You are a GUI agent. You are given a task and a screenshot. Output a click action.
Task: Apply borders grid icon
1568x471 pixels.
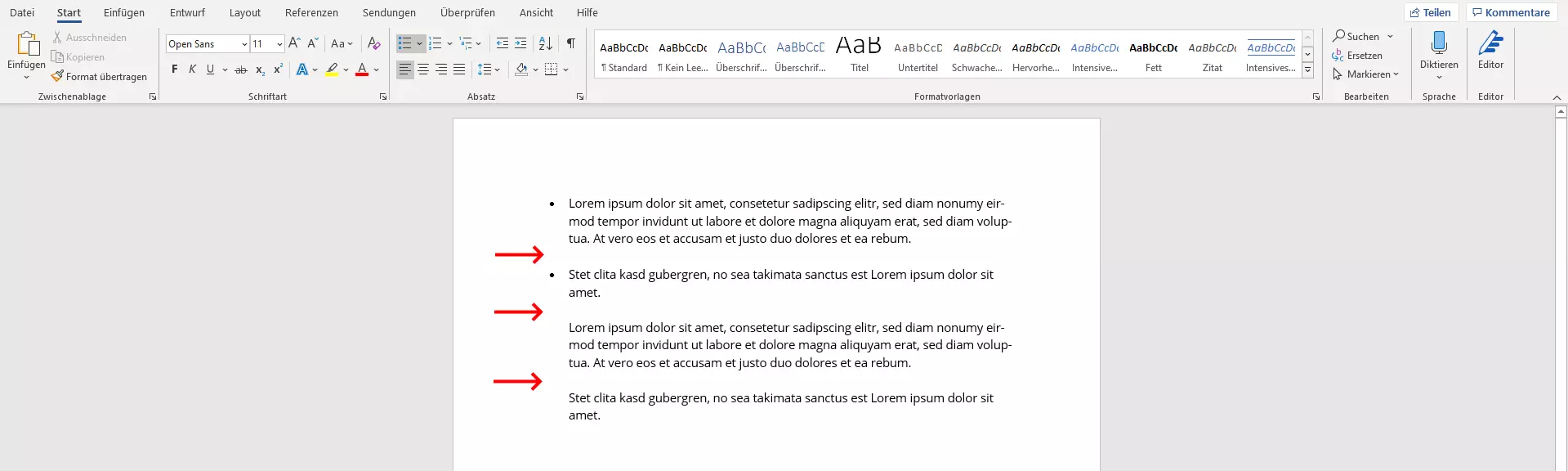click(552, 70)
